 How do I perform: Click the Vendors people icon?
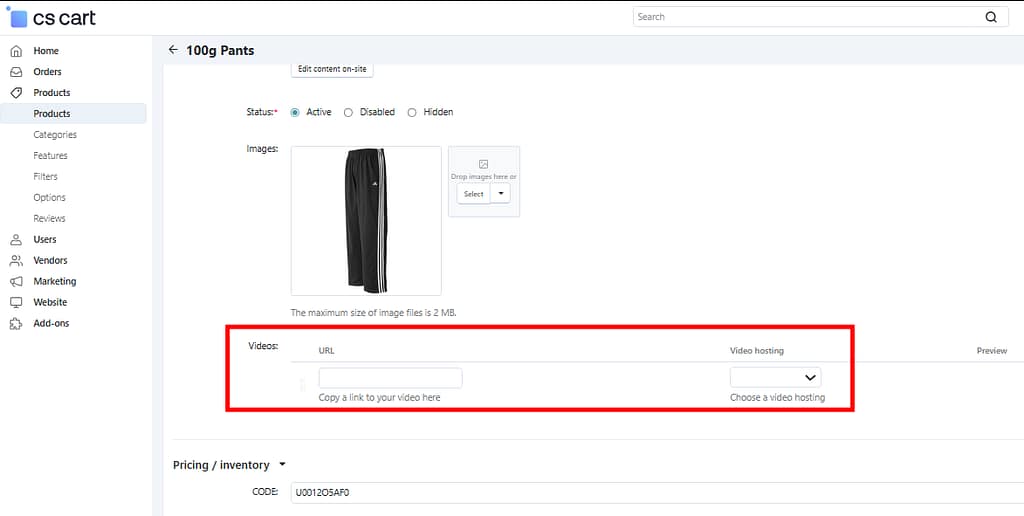[16, 261]
